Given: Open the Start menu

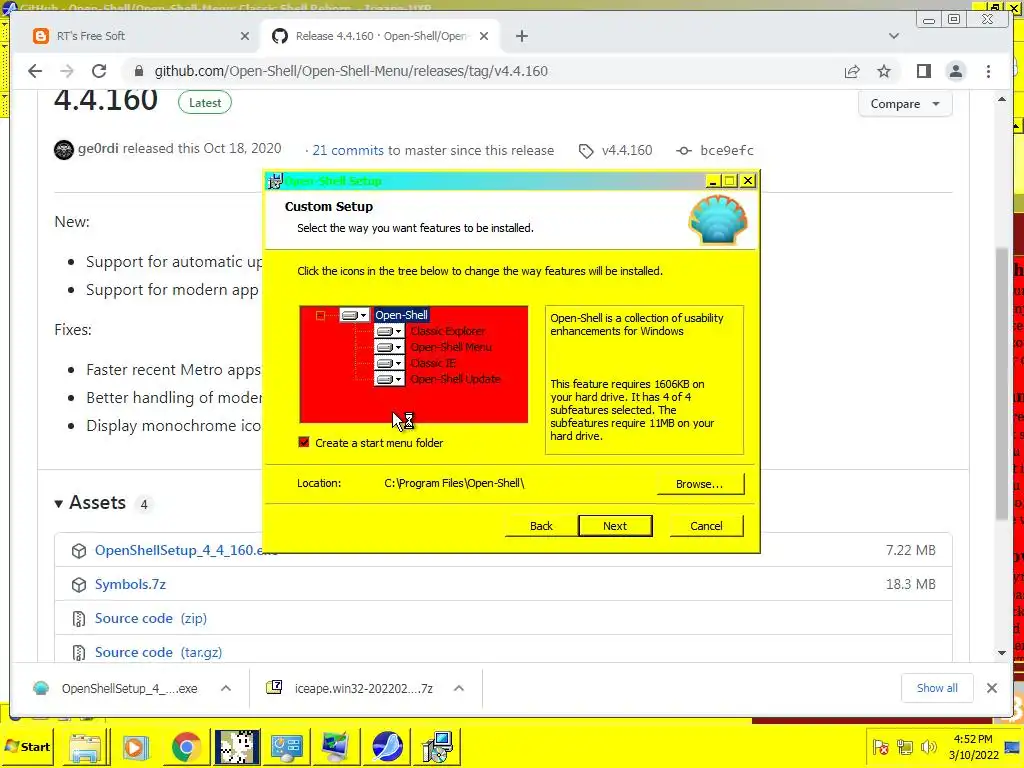Looking at the screenshot, I should 27,746.
